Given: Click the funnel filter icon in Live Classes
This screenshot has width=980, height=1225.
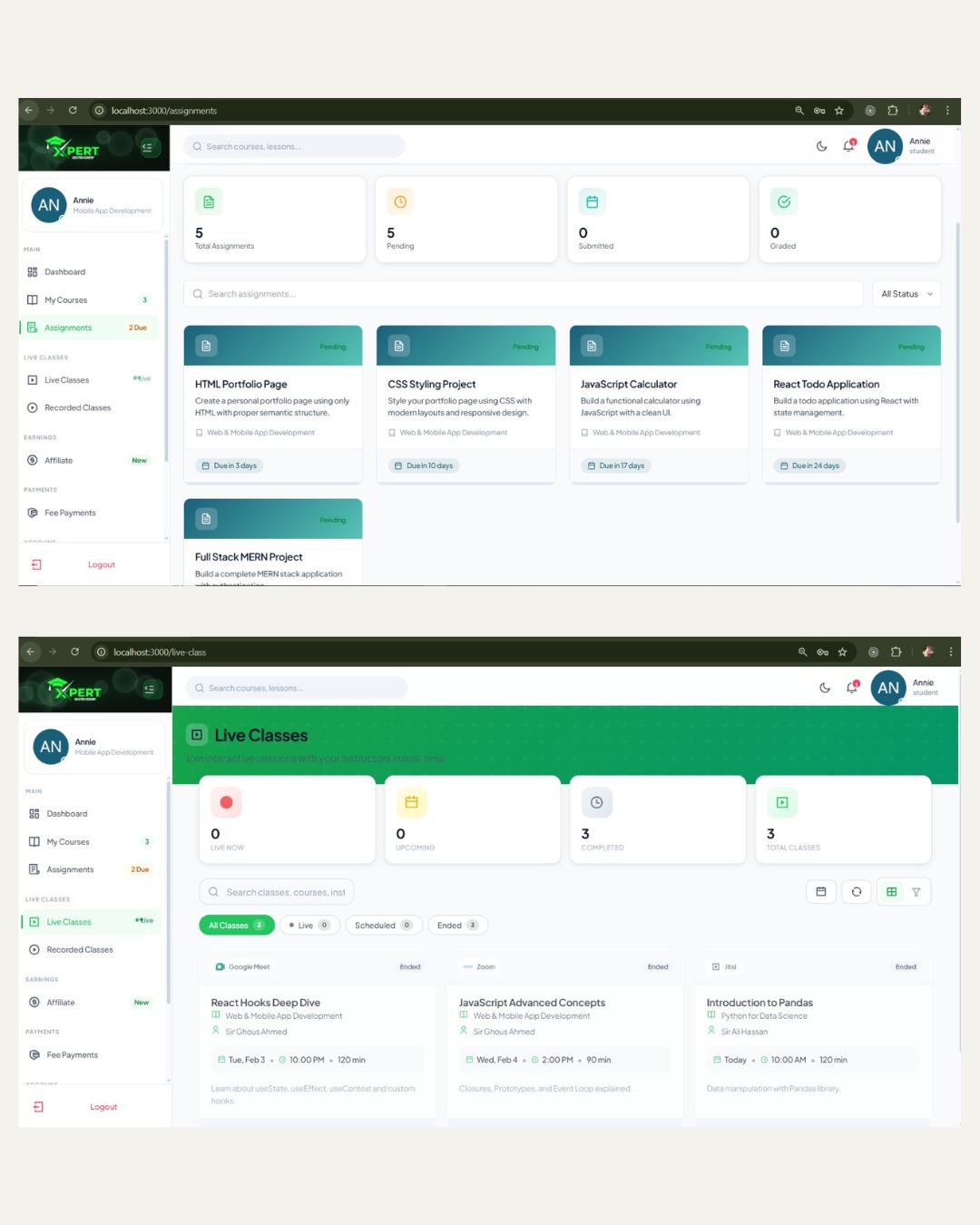Looking at the screenshot, I should coord(916,892).
